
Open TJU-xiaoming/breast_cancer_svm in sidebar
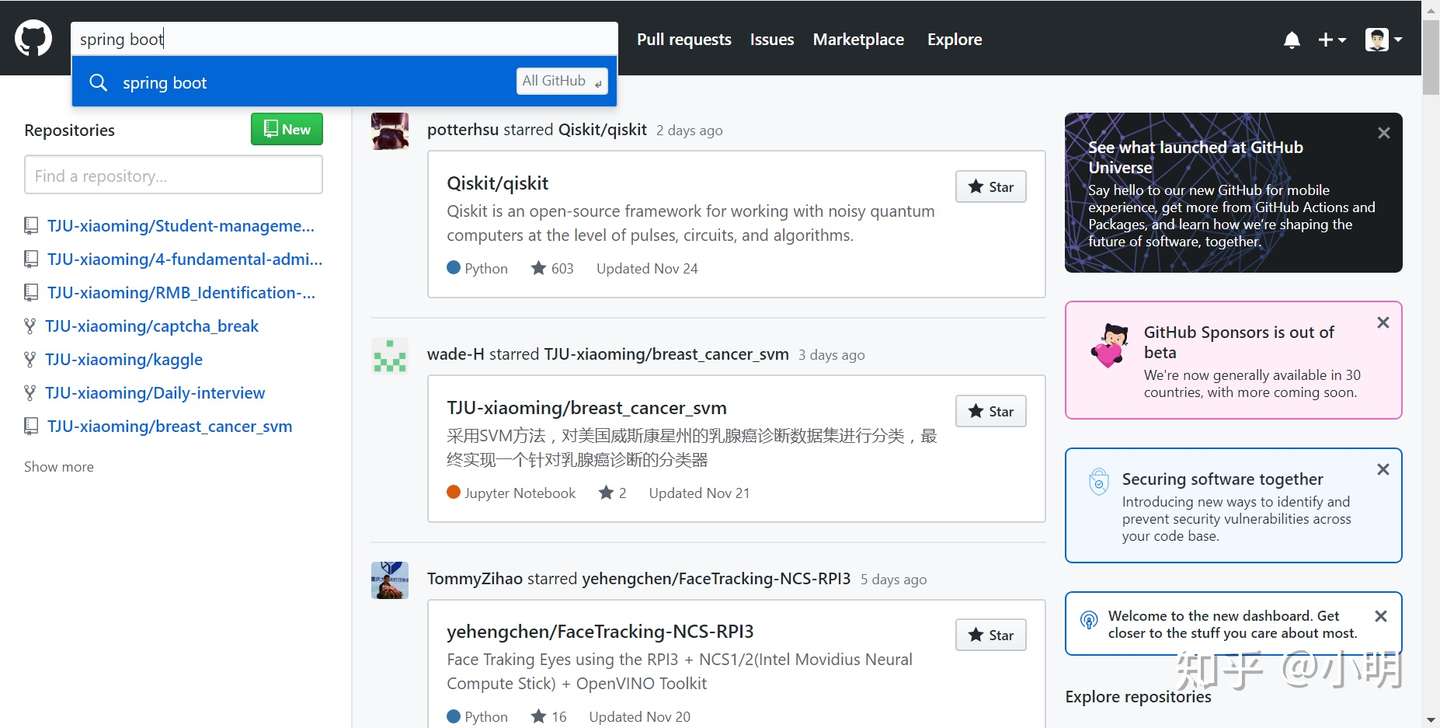tap(170, 426)
